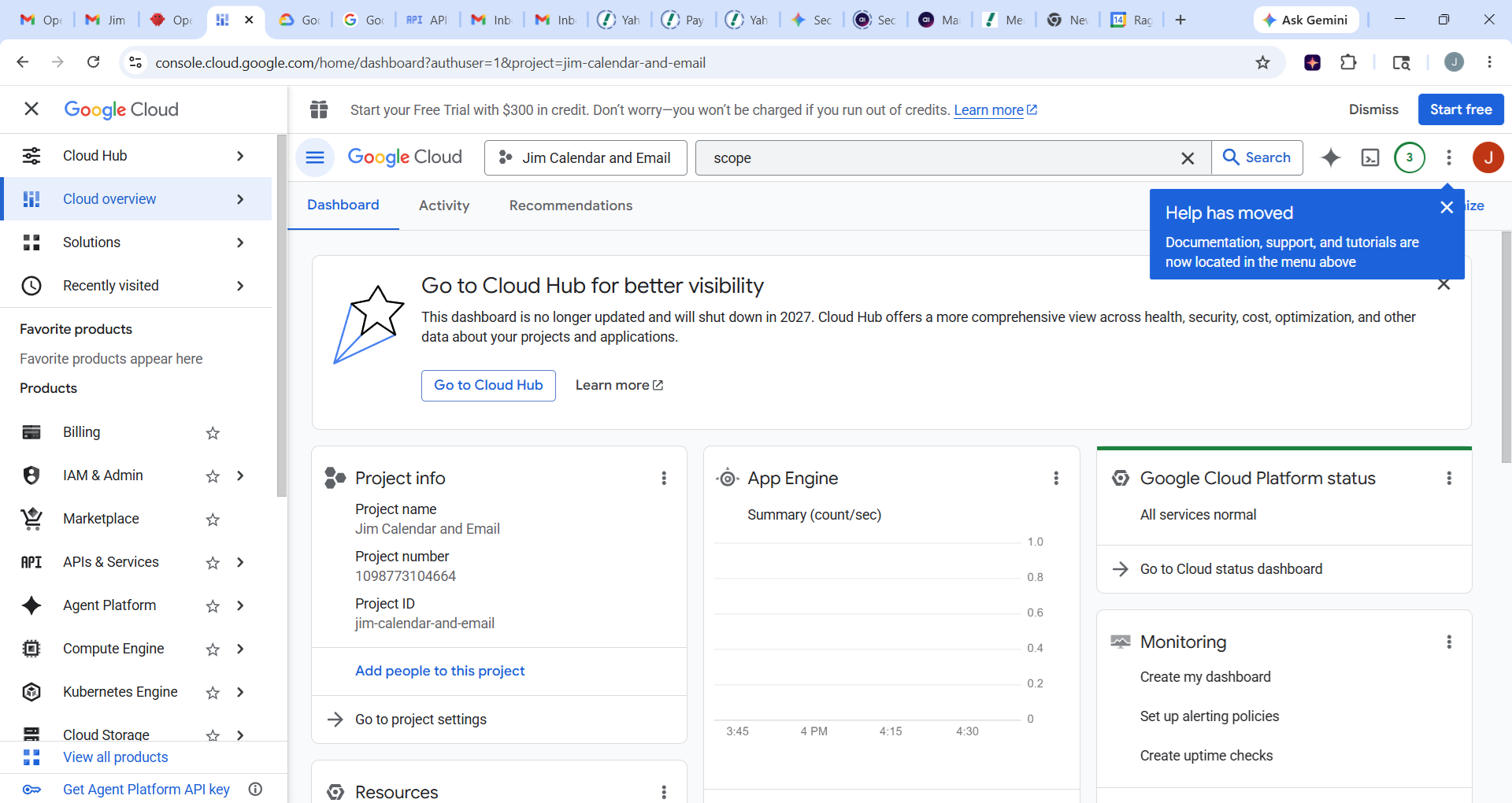This screenshot has width=1512, height=803.
Task: Expand the APIs & Services submenu arrow
Action: [x=240, y=562]
